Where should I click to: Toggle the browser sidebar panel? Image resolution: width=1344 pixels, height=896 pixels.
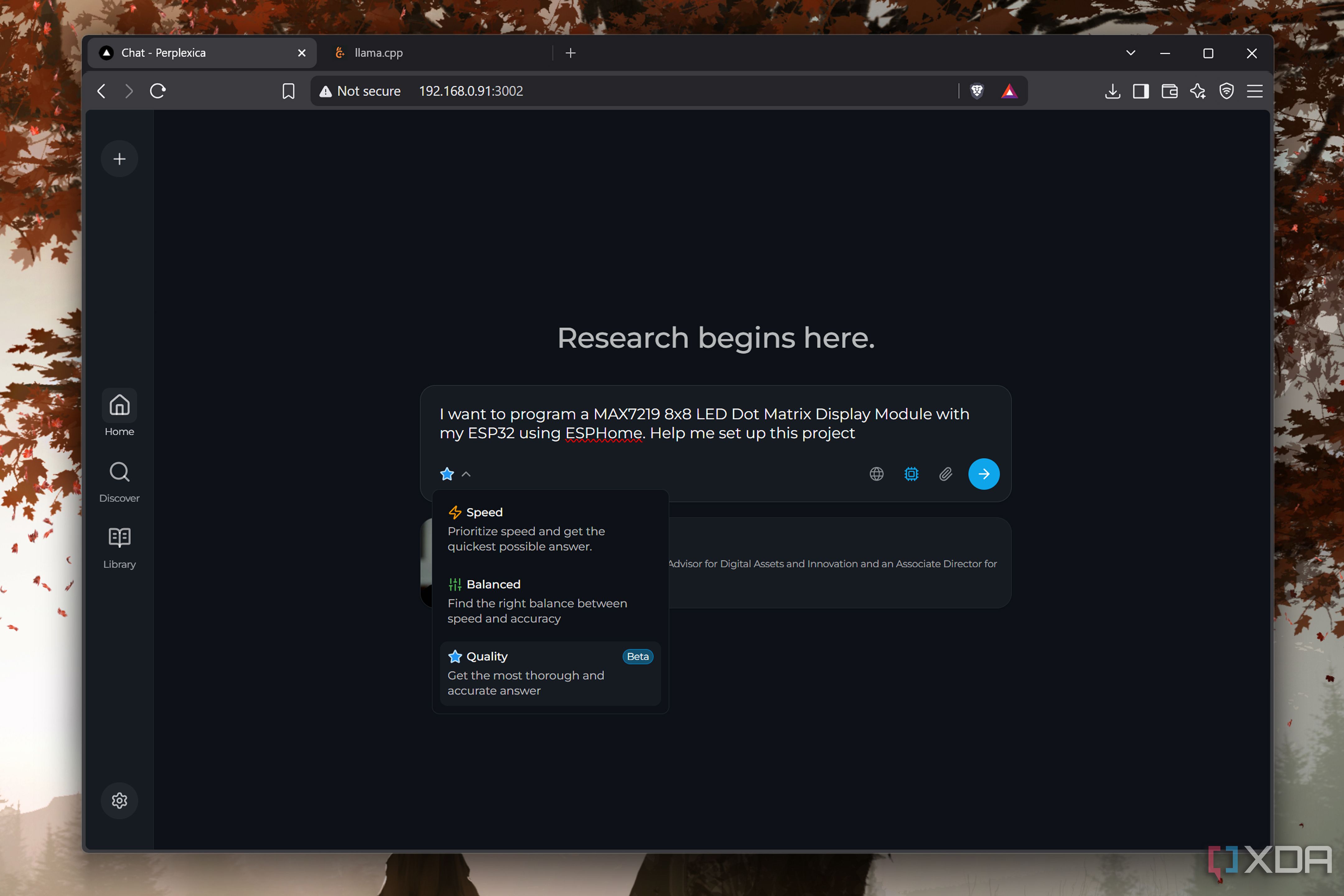coord(1141,91)
